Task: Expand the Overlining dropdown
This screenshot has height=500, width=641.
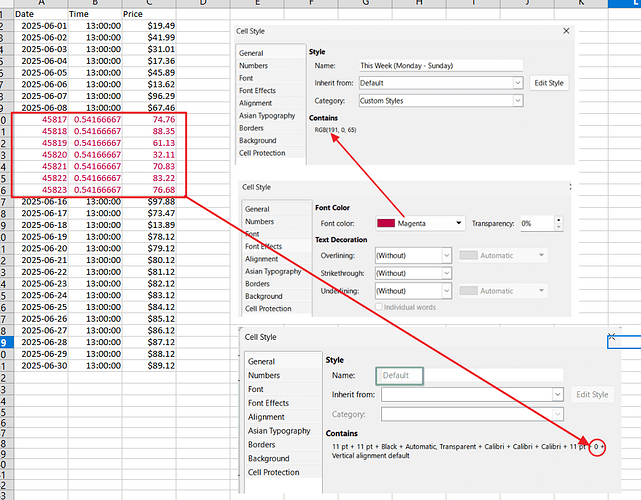Action: [x=446, y=256]
